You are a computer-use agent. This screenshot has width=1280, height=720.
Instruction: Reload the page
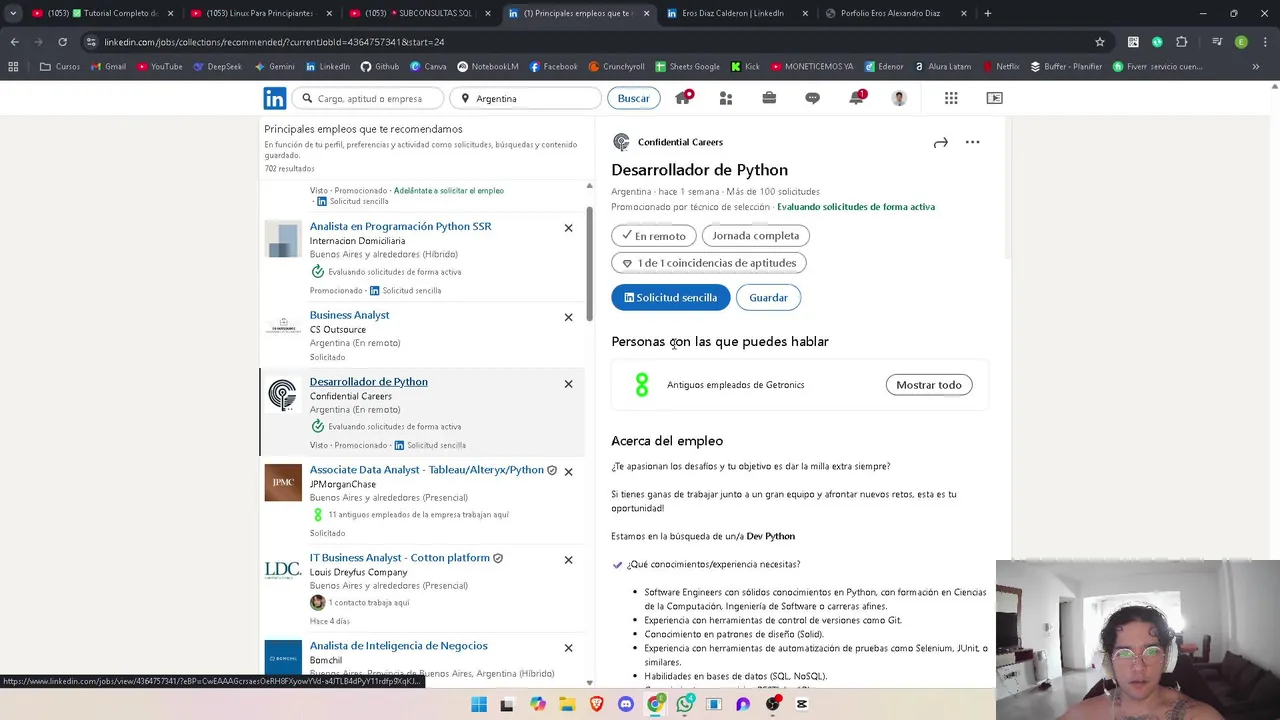62,42
